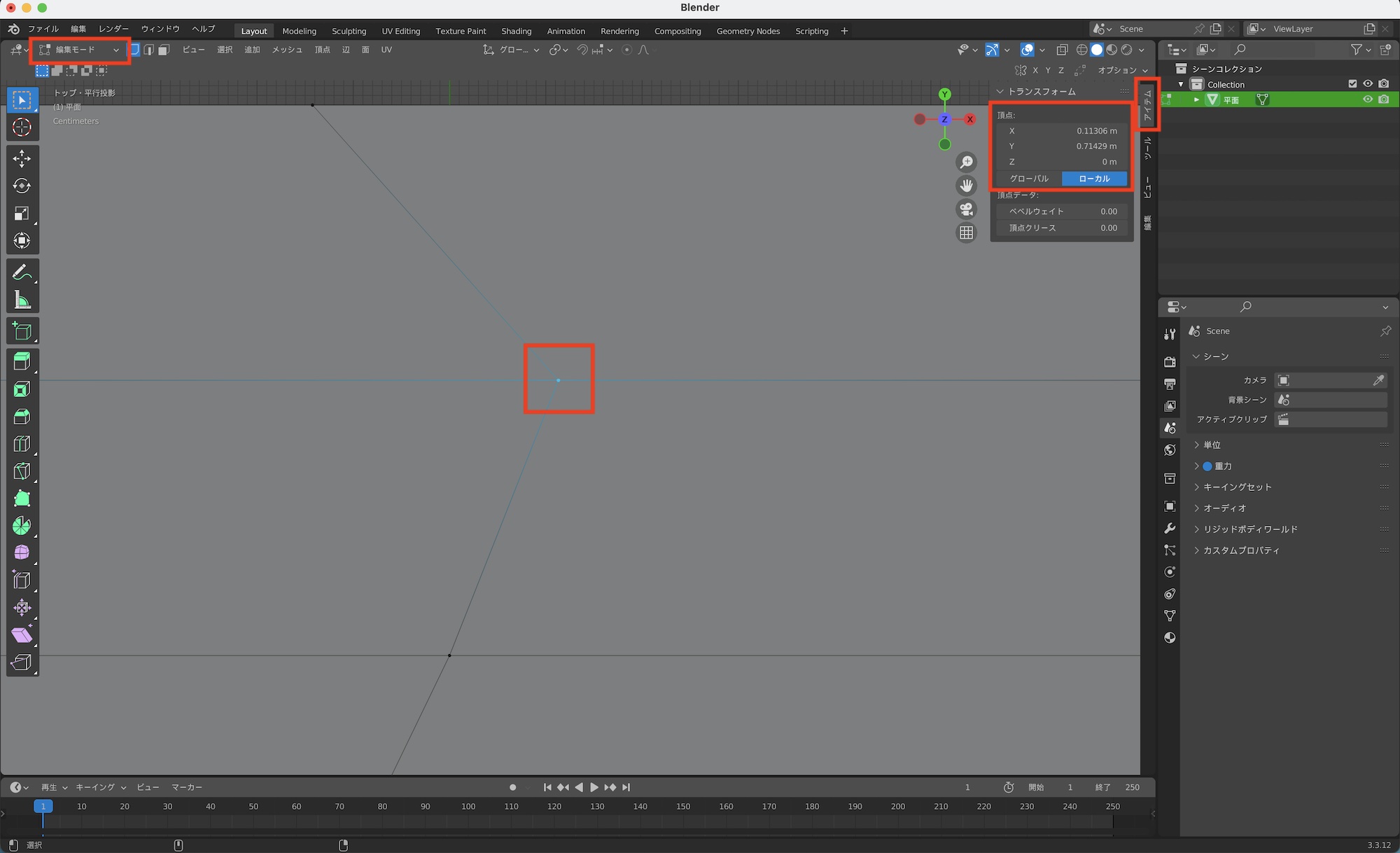Expand the 単位 section in Scene properties
Screen dimensions: 1400x853
point(1212,445)
